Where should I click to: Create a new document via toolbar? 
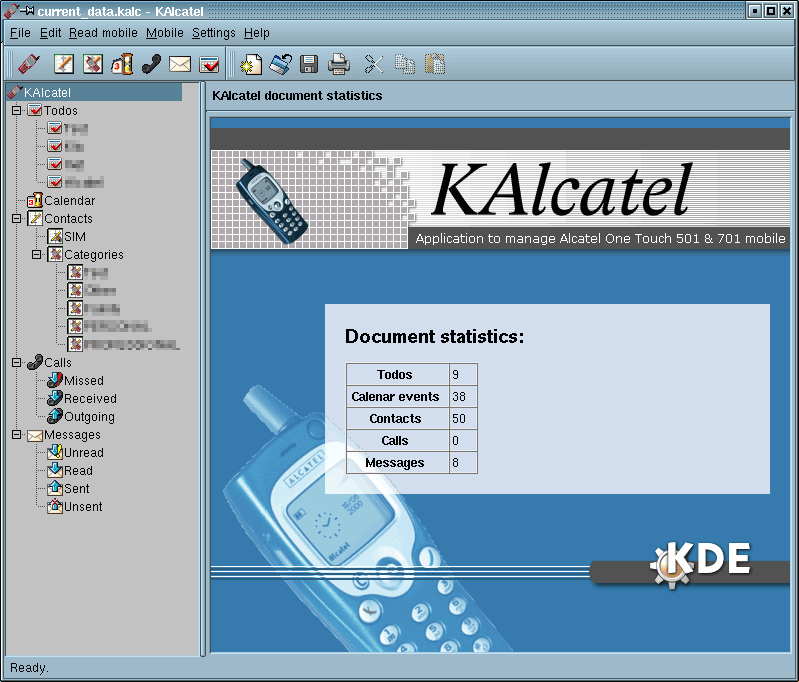pyautogui.click(x=251, y=64)
